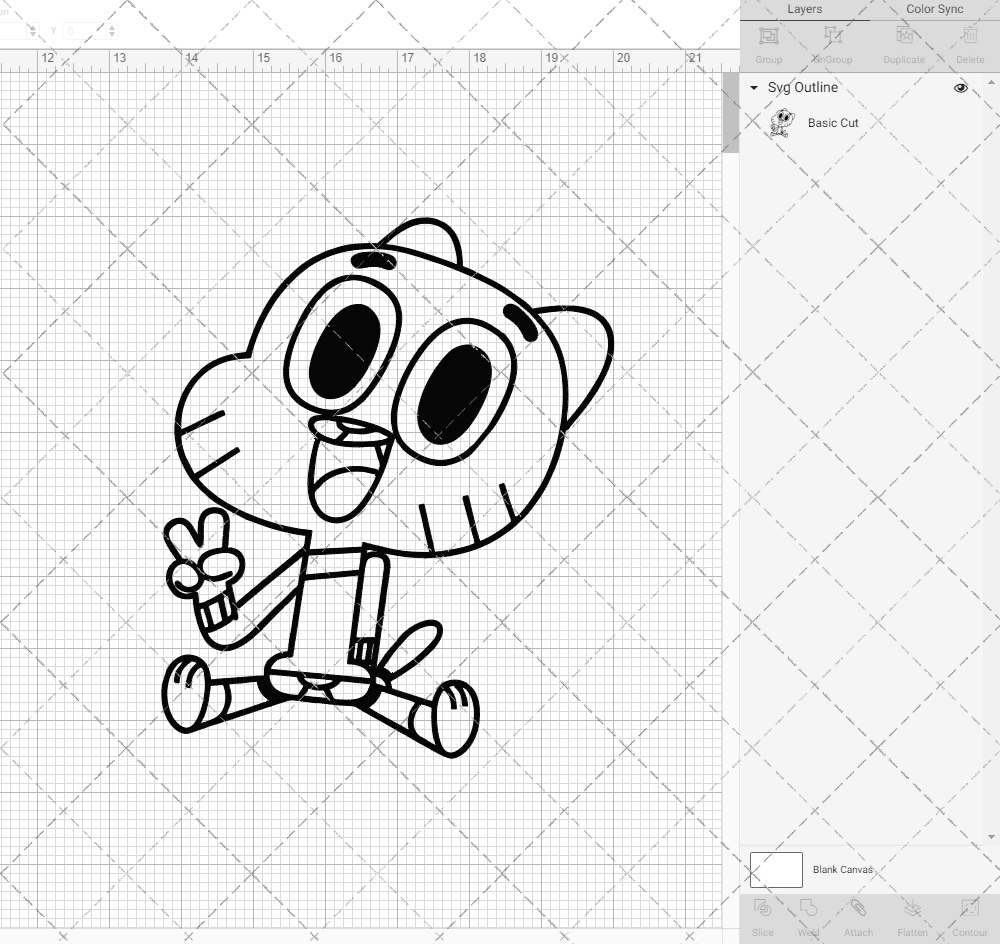The image size is (1000, 944).
Task: Click the Delete icon
Action: [969, 42]
